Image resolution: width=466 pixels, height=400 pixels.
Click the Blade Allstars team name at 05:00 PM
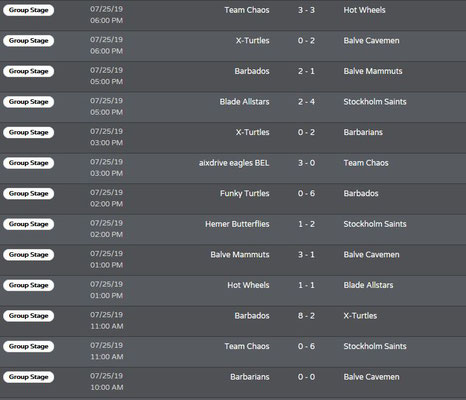(x=244, y=102)
